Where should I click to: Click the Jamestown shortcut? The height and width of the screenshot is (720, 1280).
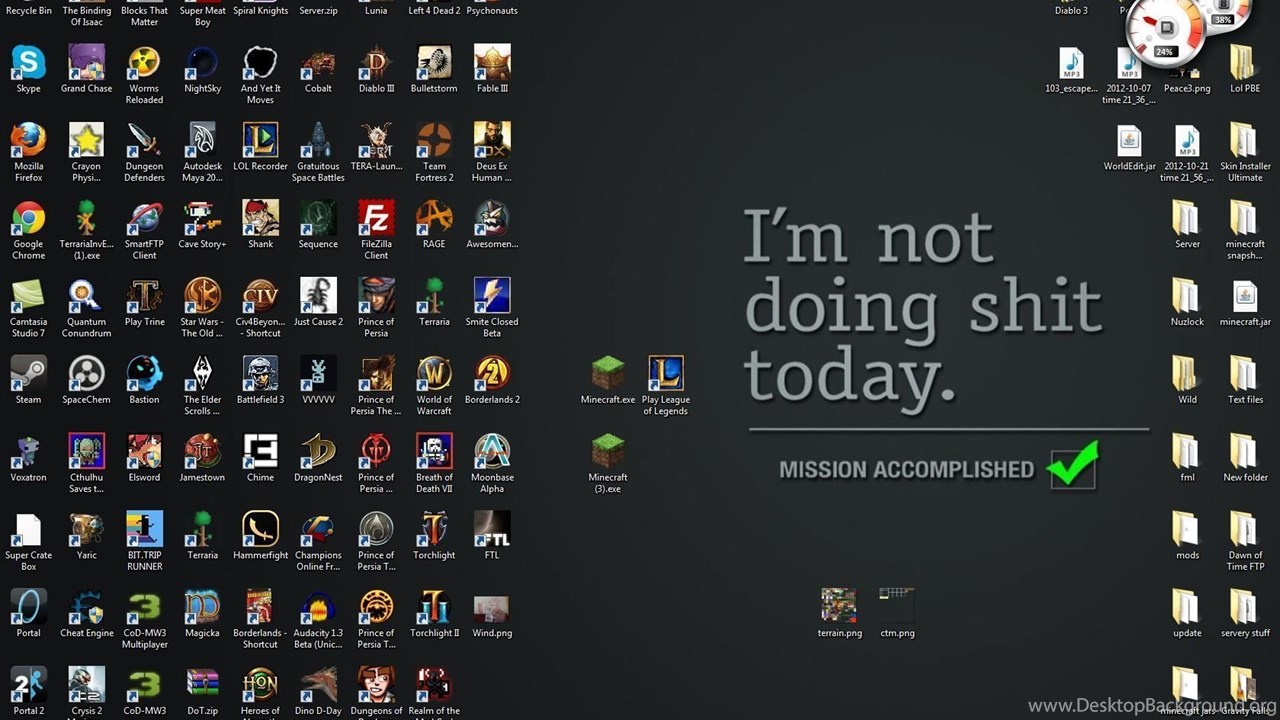pyautogui.click(x=202, y=452)
